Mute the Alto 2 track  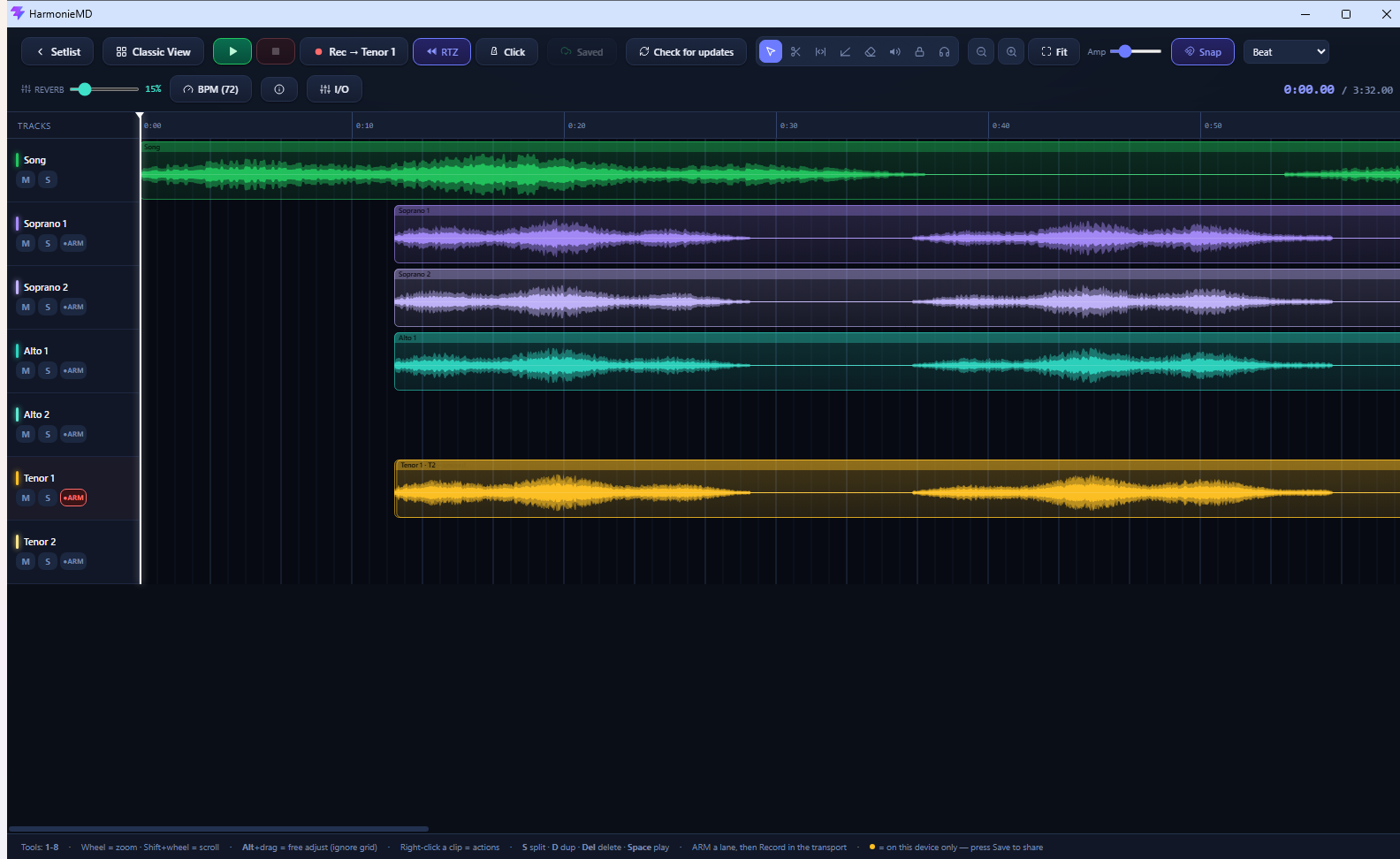(26, 434)
